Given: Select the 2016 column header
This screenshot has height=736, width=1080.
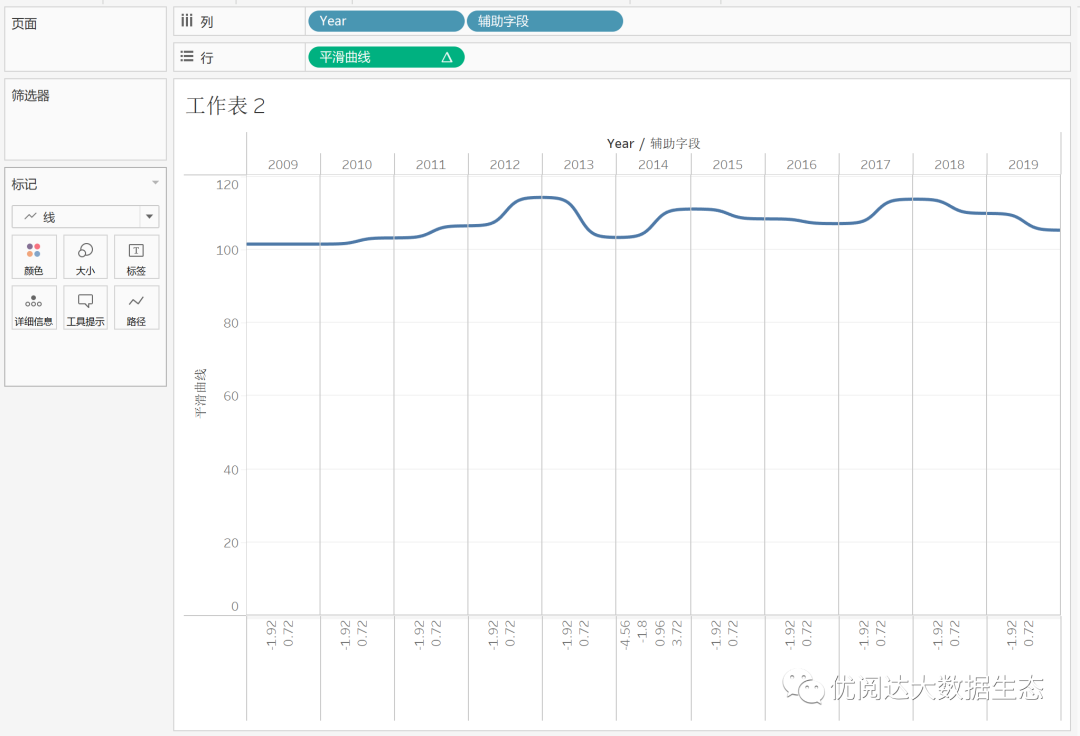Looking at the screenshot, I should 802,165.
